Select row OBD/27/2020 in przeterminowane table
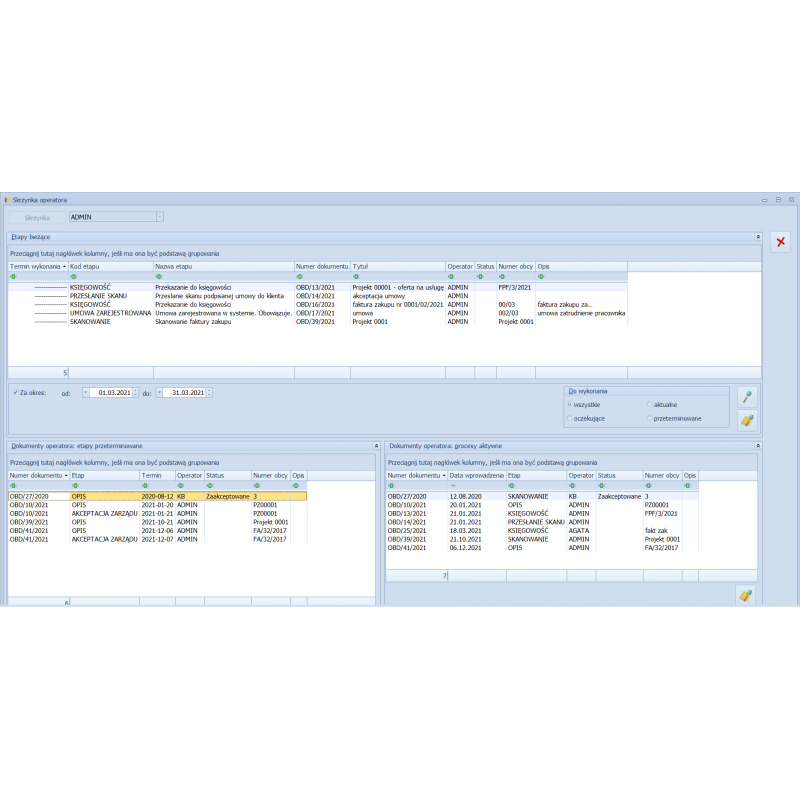 pyautogui.click(x=36, y=496)
